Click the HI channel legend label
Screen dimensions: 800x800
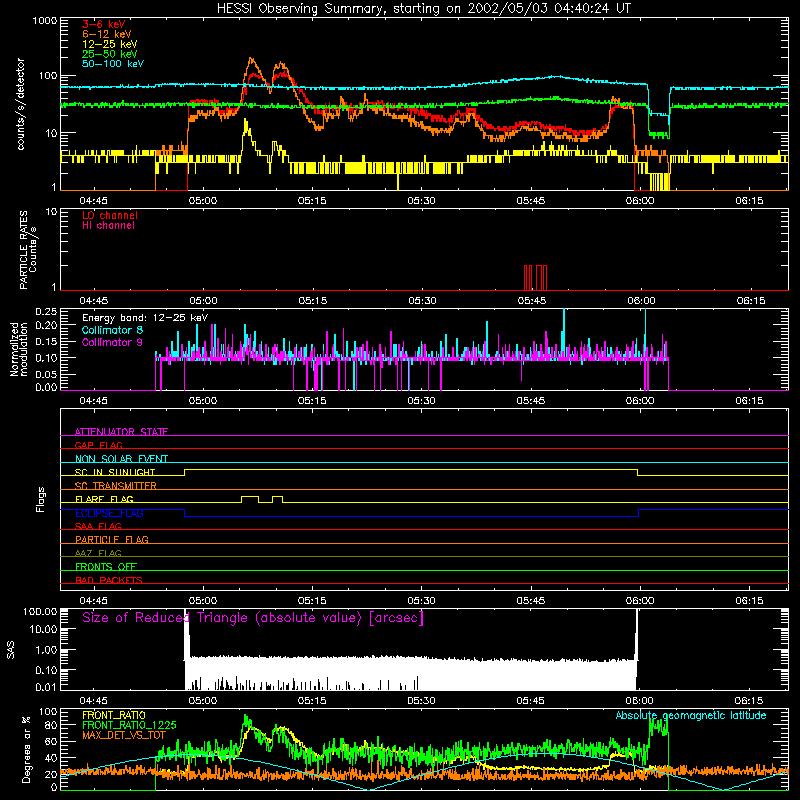108,226
